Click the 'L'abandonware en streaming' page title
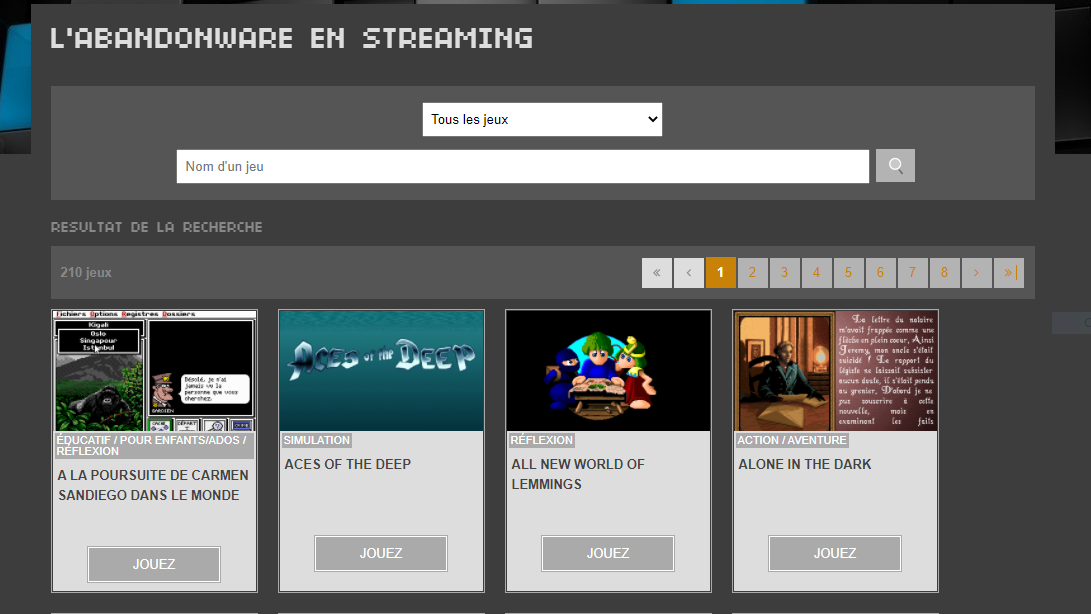The height and width of the screenshot is (614, 1091). (292, 38)
